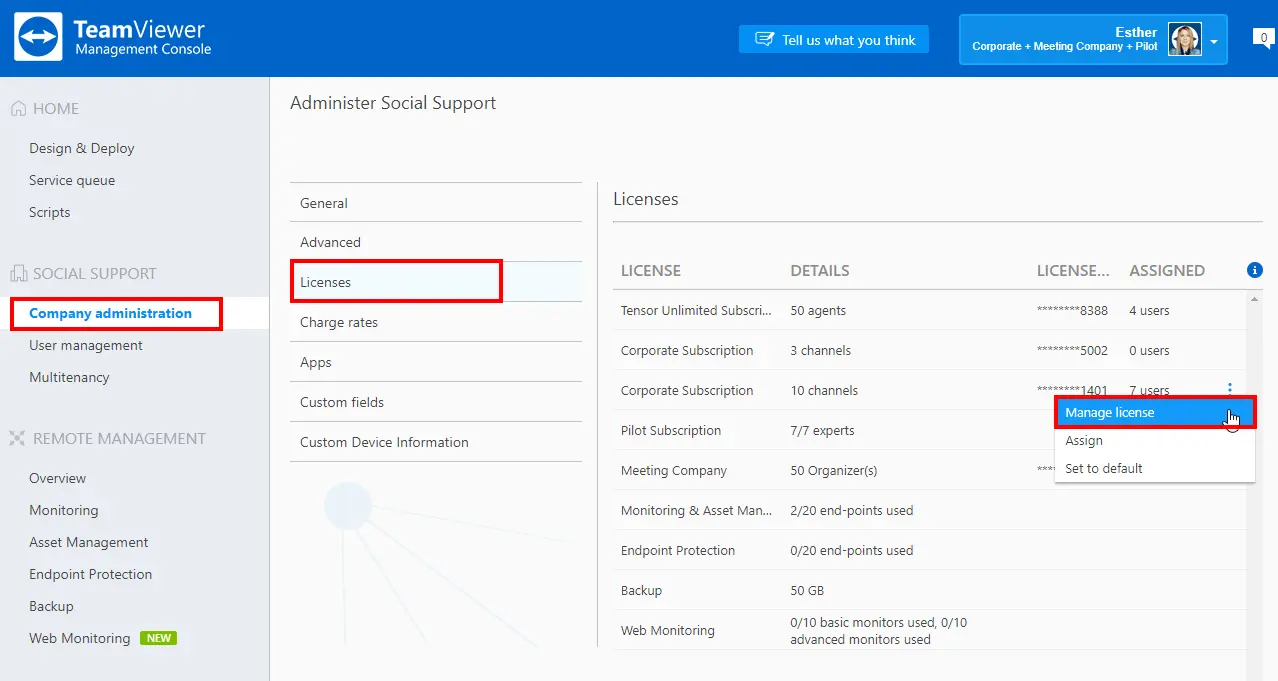This screenshot has height=681, width=1278.
Task: Click the DETAILS column header
Action: (x=820, y=271)
